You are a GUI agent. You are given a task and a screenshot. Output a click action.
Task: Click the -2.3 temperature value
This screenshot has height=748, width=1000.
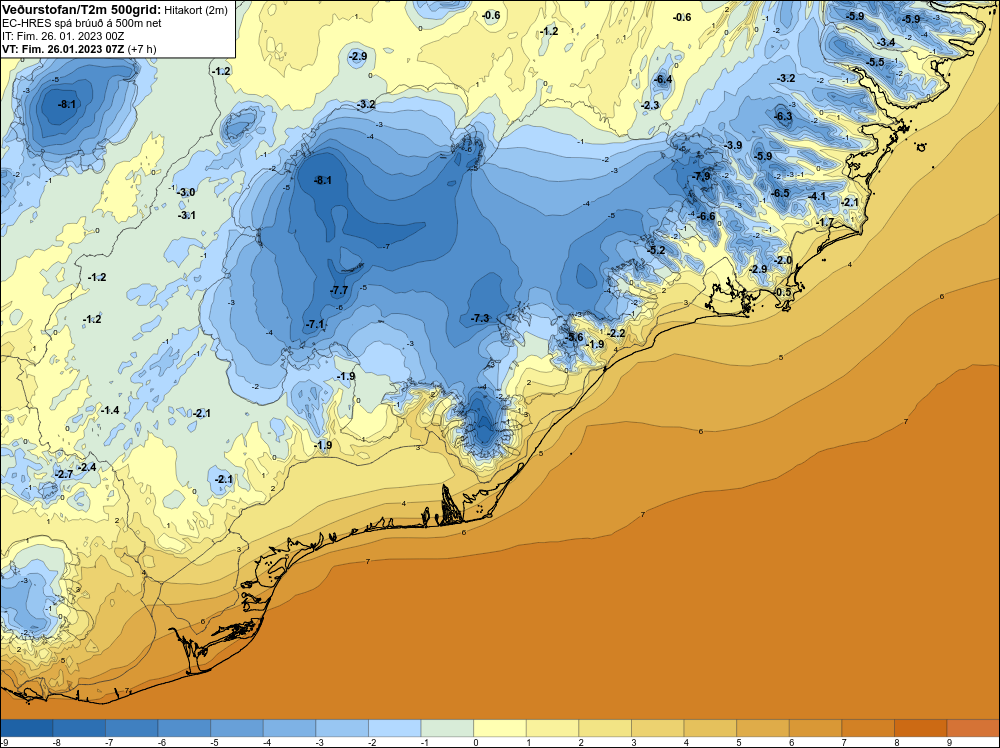click(x=651, y=105)
